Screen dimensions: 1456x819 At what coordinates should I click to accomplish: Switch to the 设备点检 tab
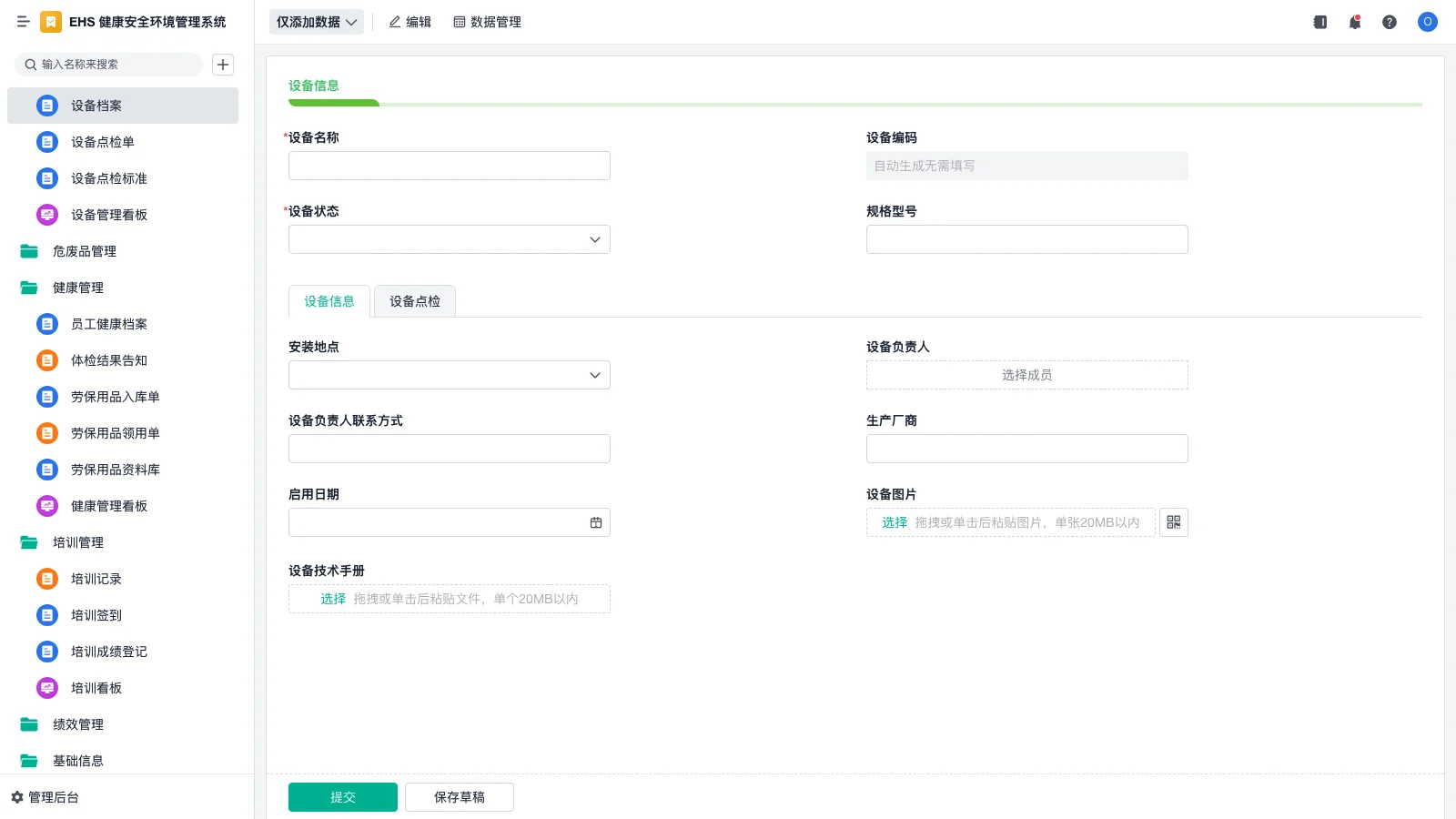(x=414, y=301)
